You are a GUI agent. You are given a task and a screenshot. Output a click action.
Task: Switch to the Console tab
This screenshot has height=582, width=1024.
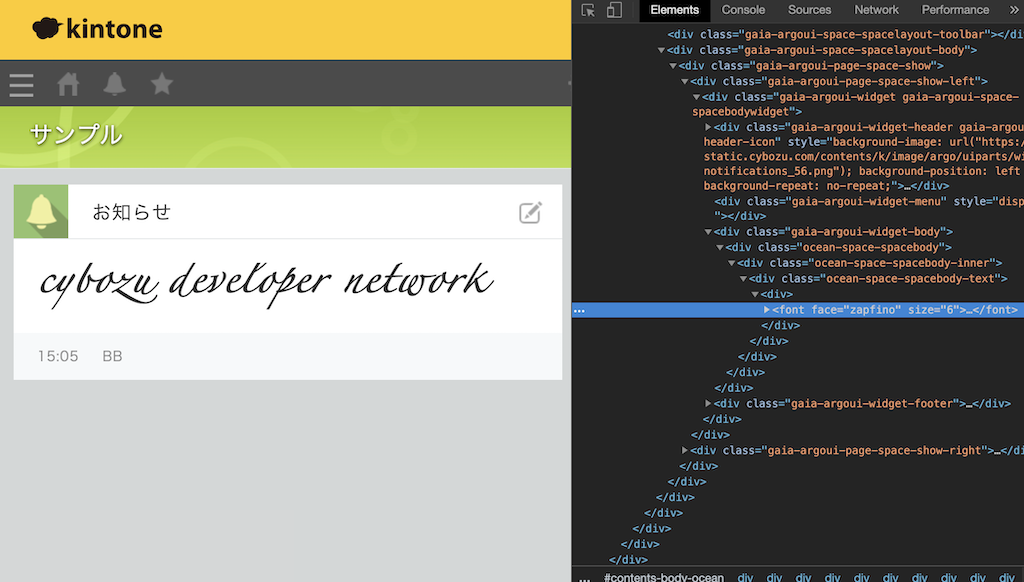click(x=742, y=10)
